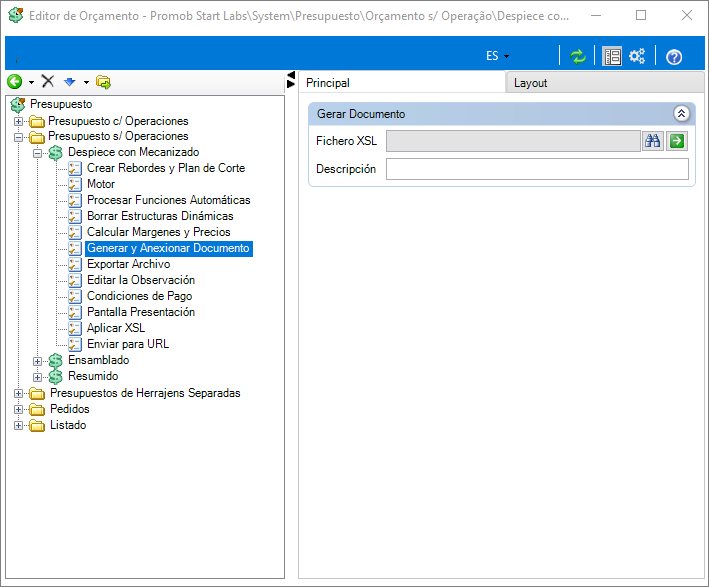Click the Aplicar XSL operation icon
This screenshot has height=587, width=709.
(x=75, y=328)
